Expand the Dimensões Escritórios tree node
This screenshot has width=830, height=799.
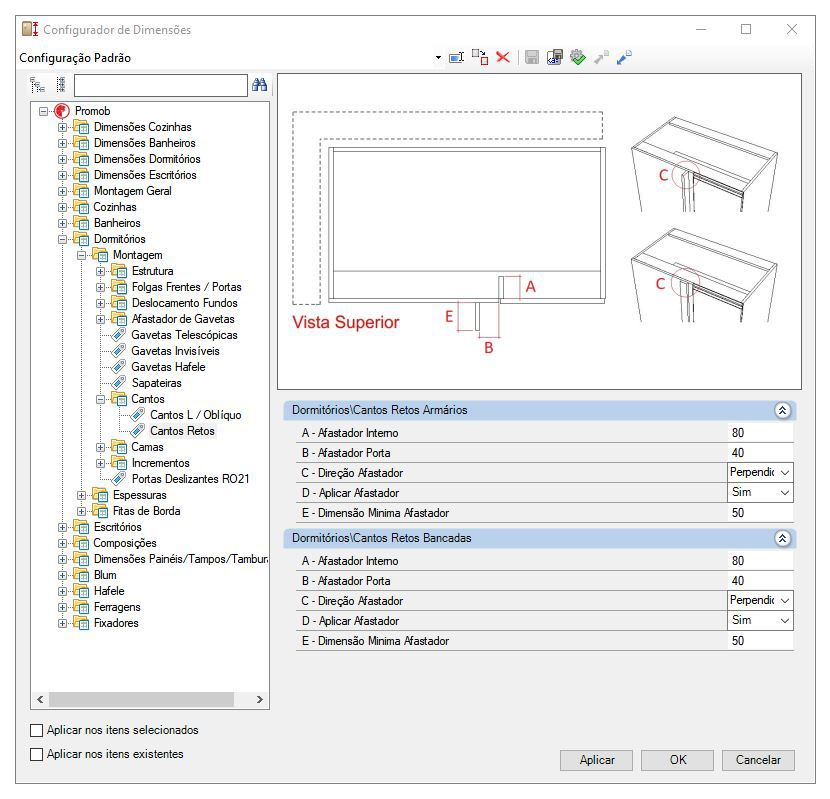click(62, 175)
